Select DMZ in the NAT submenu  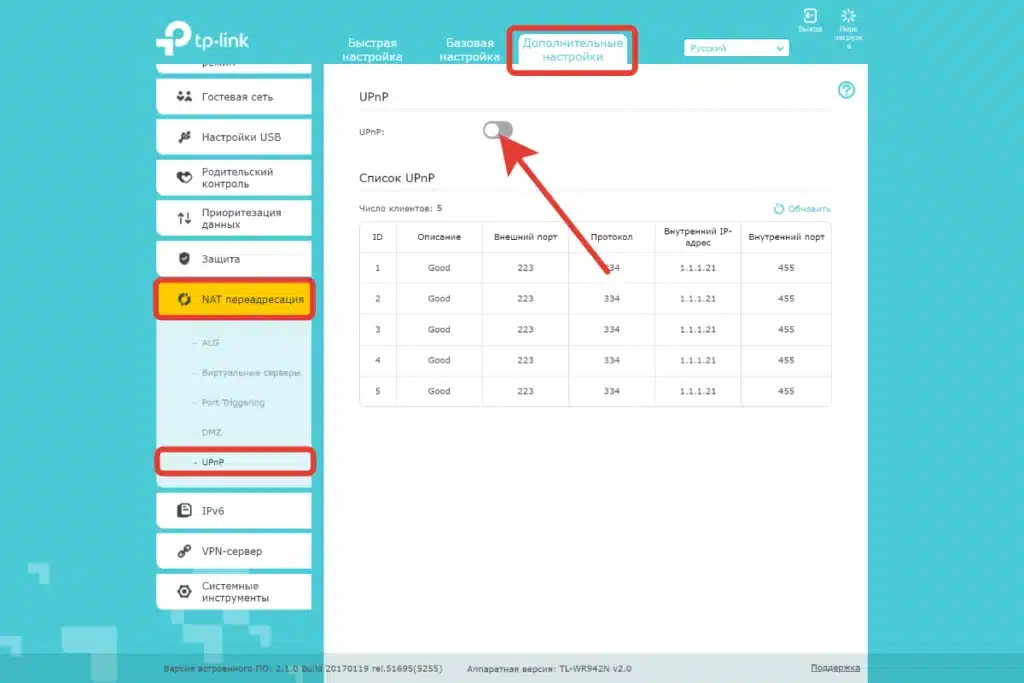point(211,432)
